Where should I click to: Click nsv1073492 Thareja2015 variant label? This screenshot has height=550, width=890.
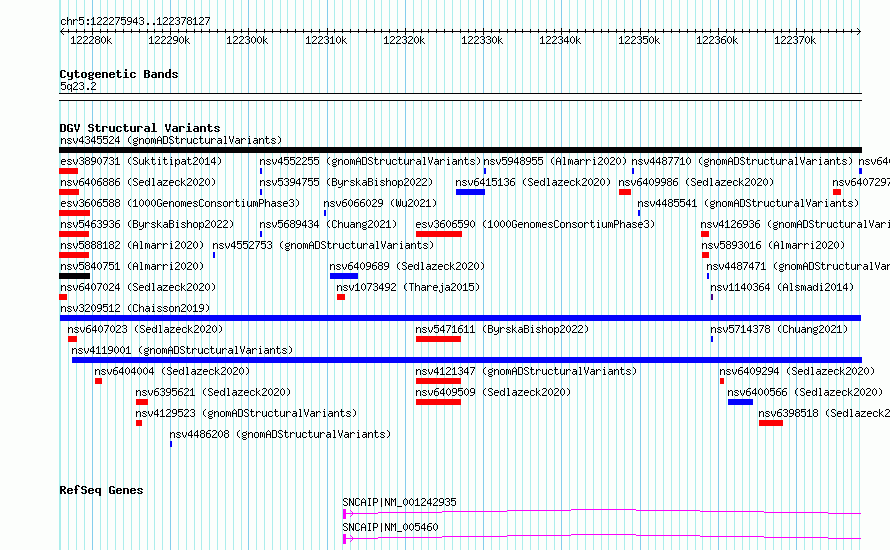[408, 287]
